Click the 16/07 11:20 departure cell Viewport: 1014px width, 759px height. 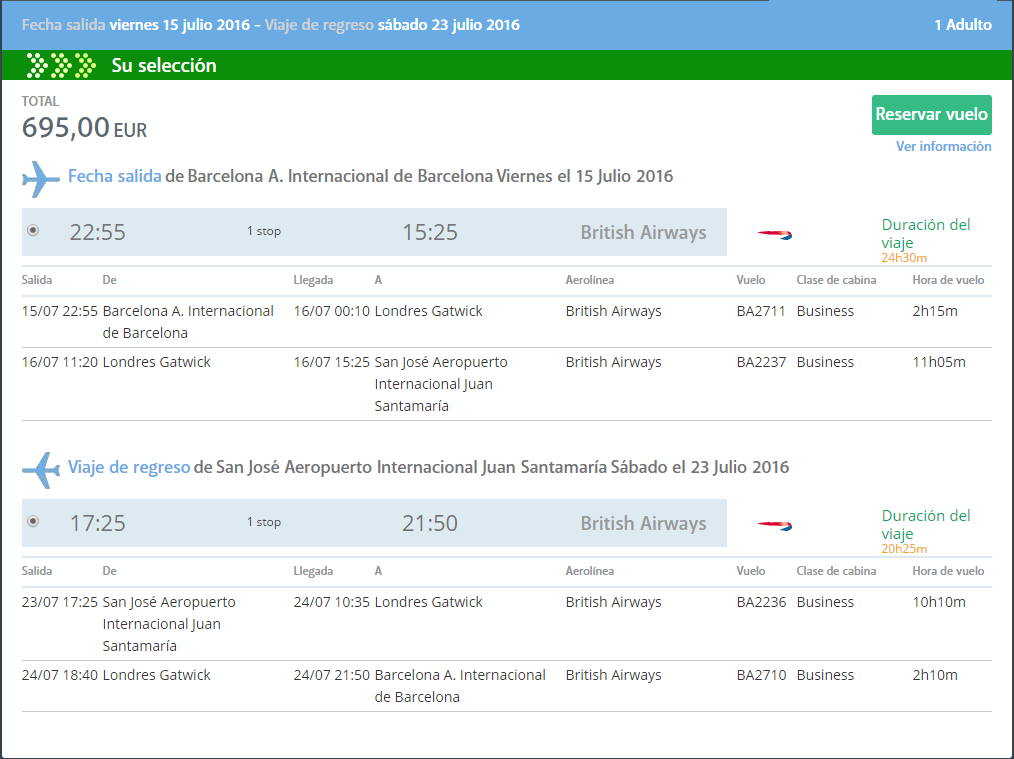[x=59, y=362]
